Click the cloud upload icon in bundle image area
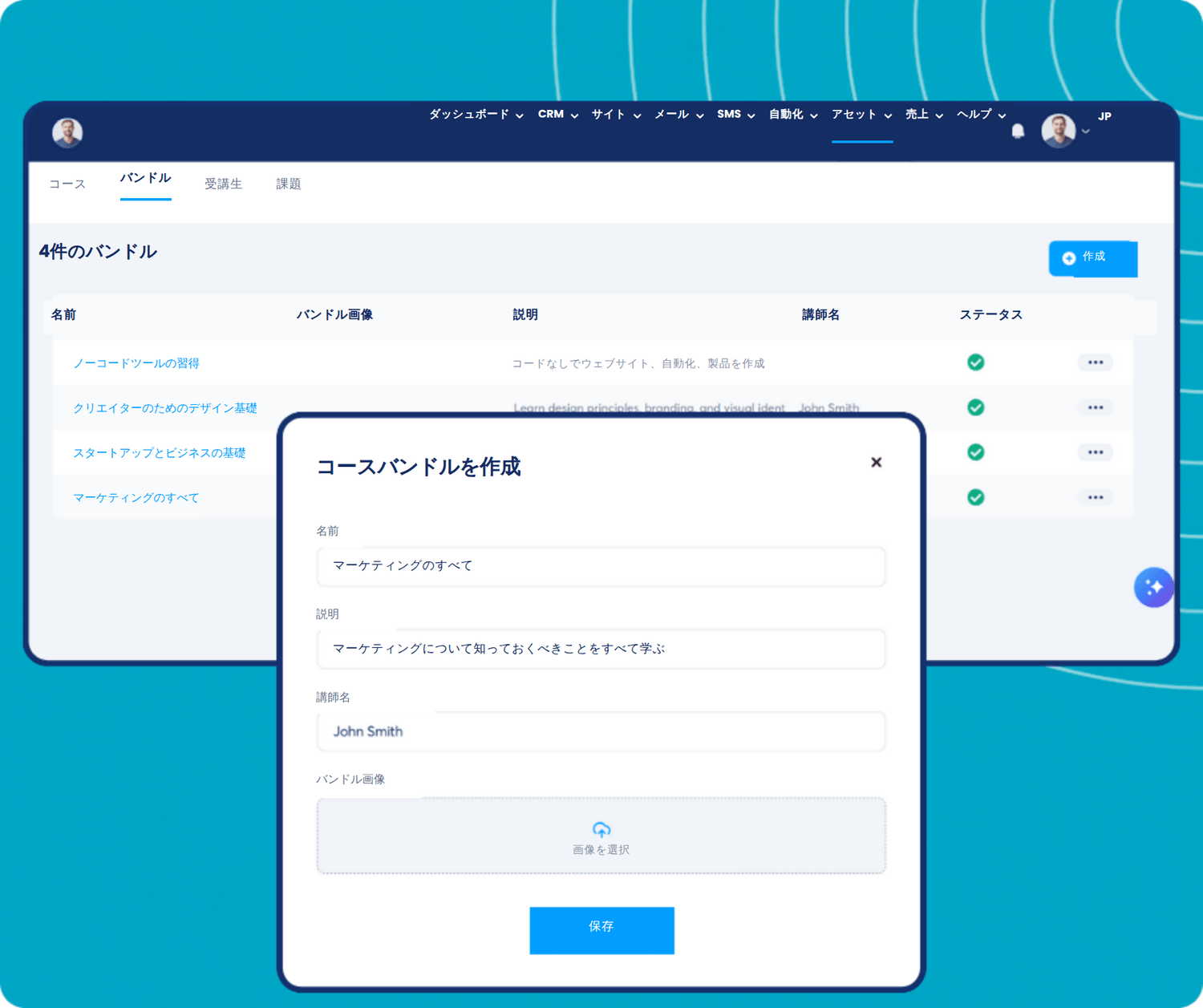Screen dimensions: 1203x1008 click(601, 829)
